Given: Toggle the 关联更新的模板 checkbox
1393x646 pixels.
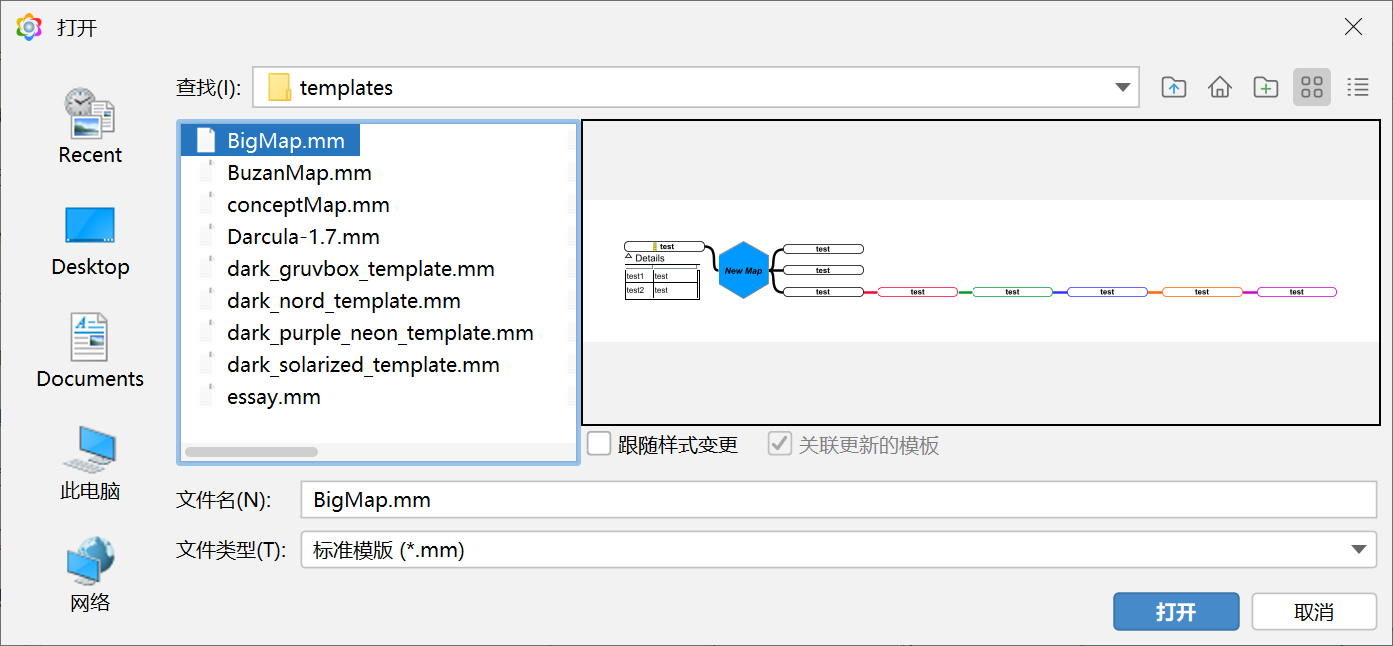Looking at the screenshot, I should (780, 444).
